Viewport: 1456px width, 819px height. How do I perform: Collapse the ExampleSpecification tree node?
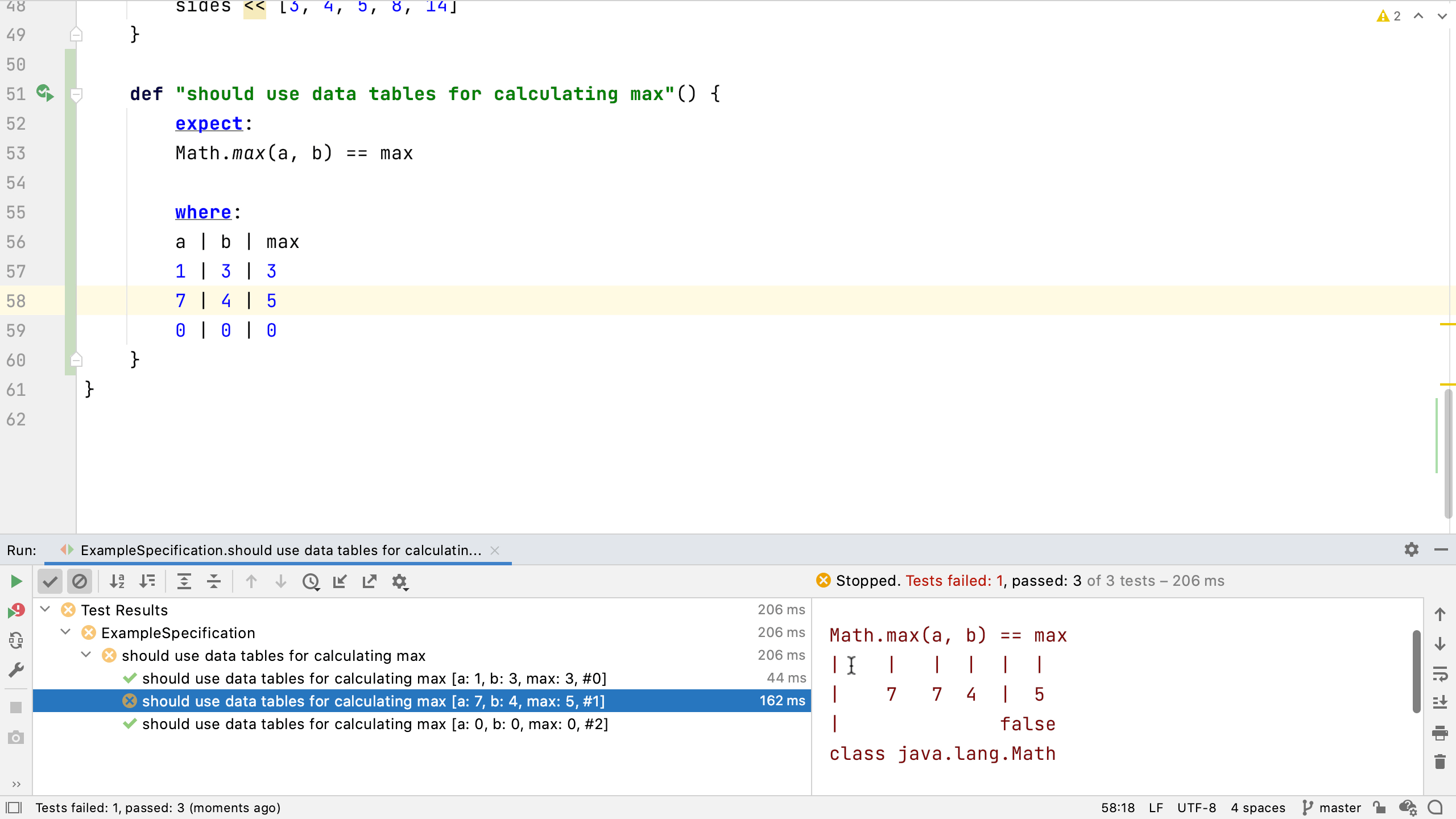66,632
